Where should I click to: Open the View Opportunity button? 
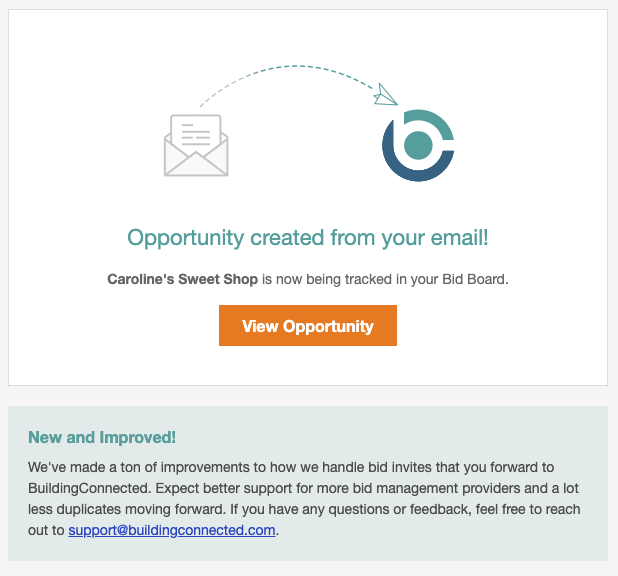(x=308, y=325)
